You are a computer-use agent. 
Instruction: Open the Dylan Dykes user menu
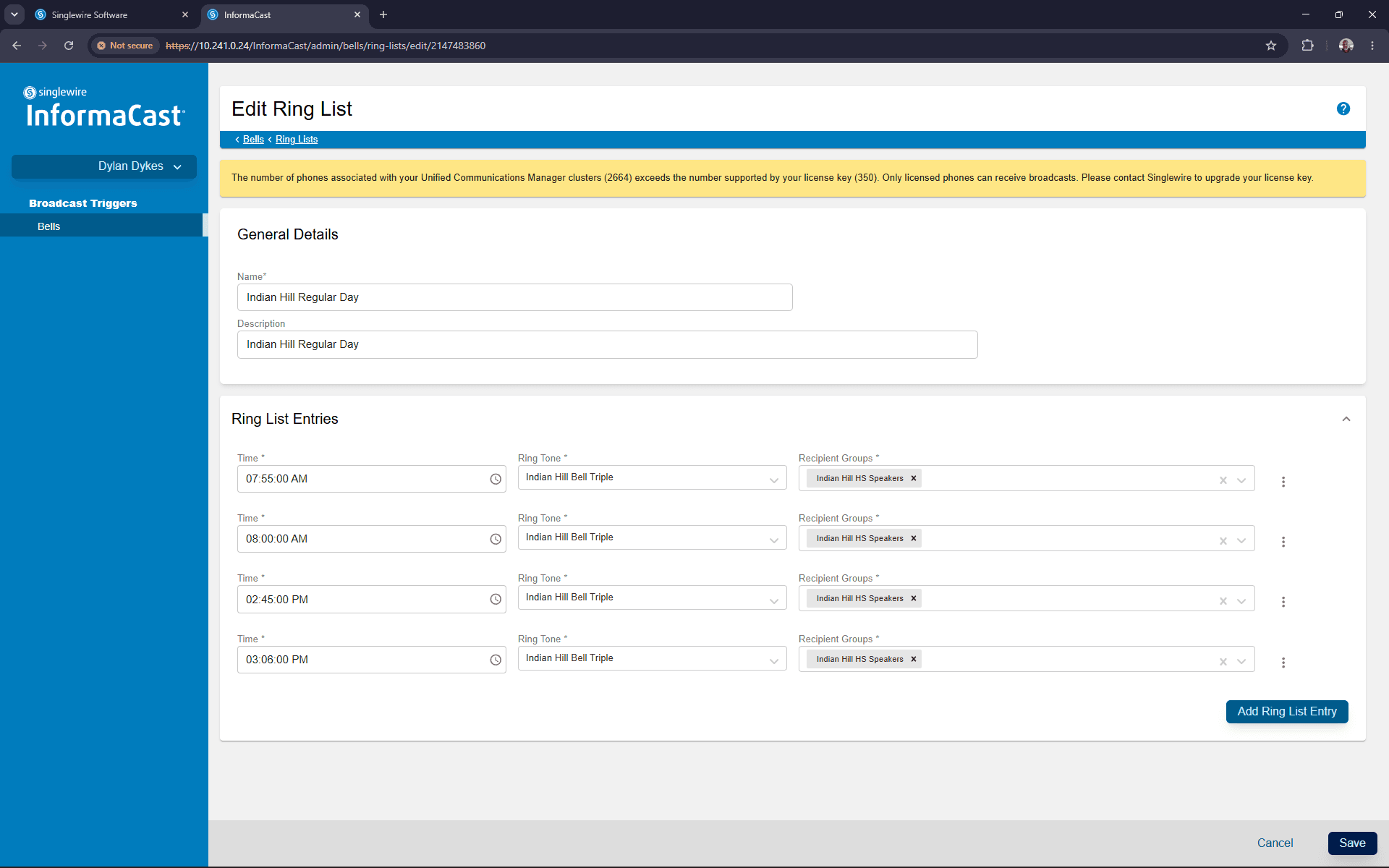point(104,166)
